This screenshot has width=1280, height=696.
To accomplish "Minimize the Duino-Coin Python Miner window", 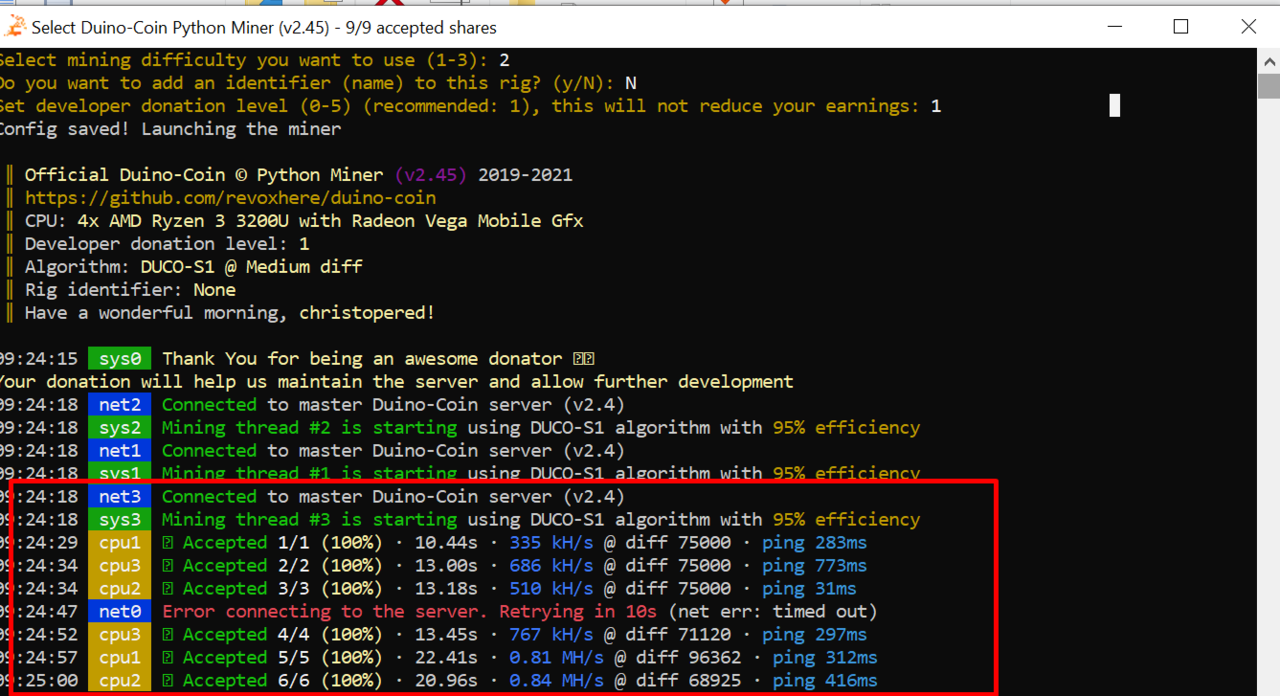I will tap(1114, 27).
